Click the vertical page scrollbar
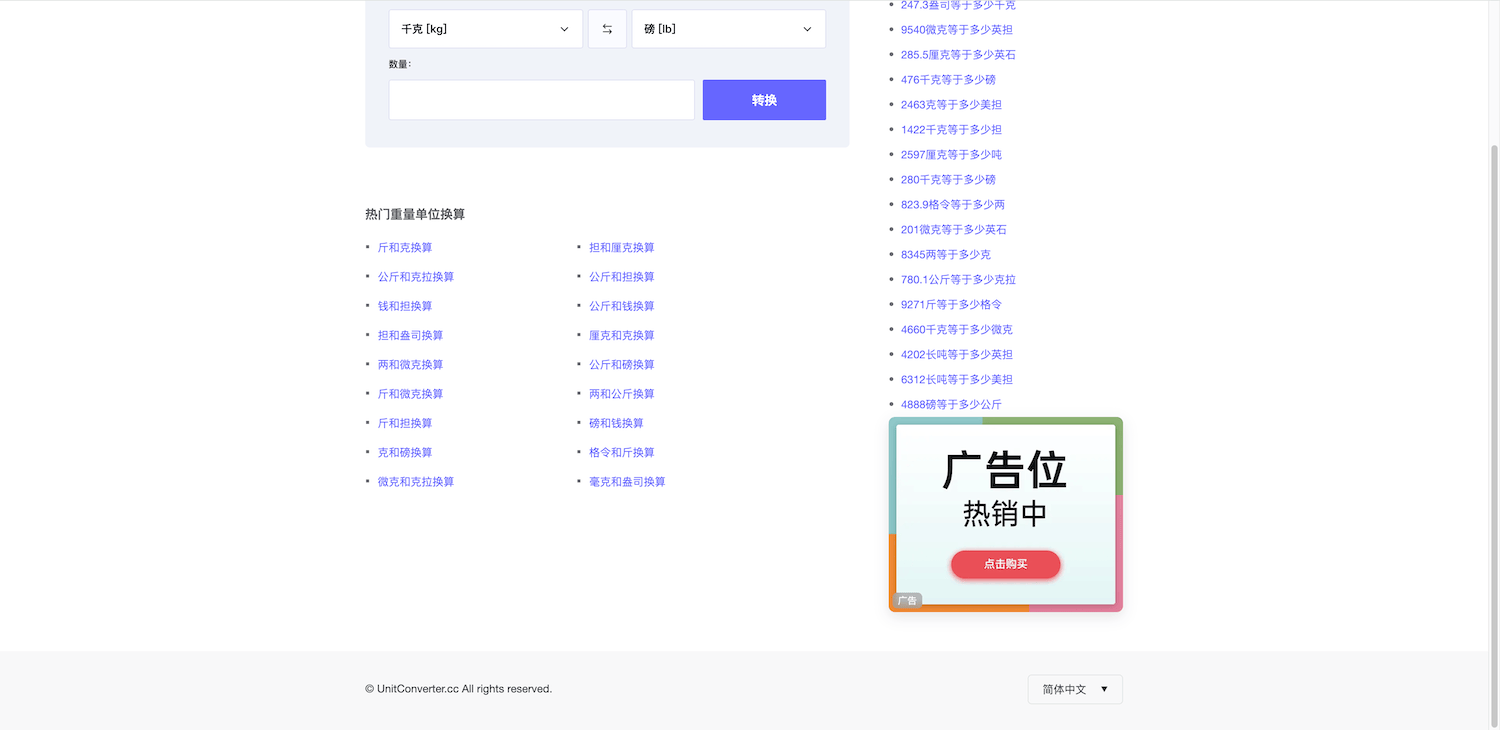The height and width of the screenshot is (730, 1500). [x=1494, y=400]
